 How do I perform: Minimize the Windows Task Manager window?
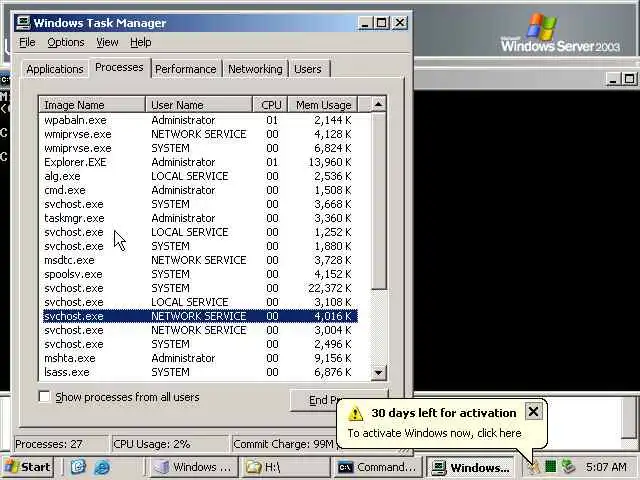[x=364, y=23]
